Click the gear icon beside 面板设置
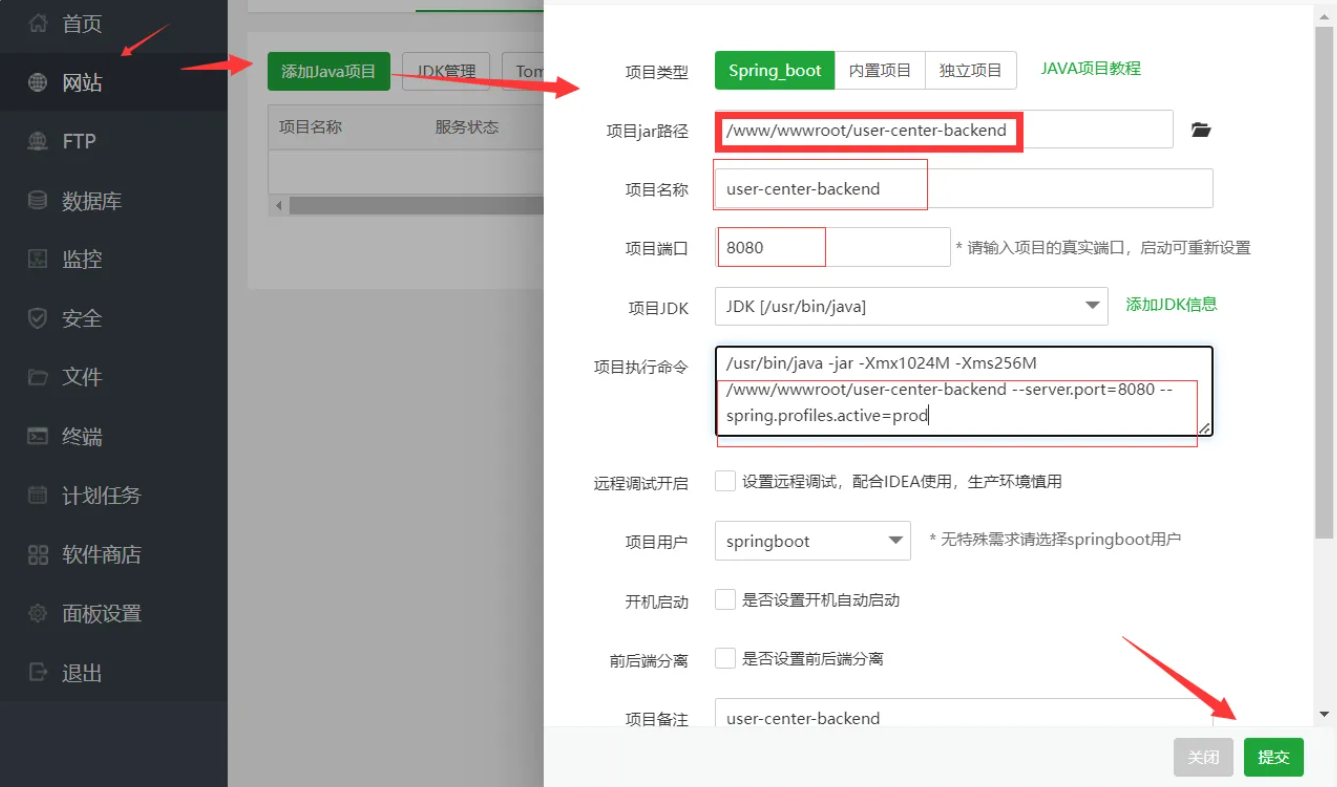Viewport: 1337px width, 787px height. point(38,613)
